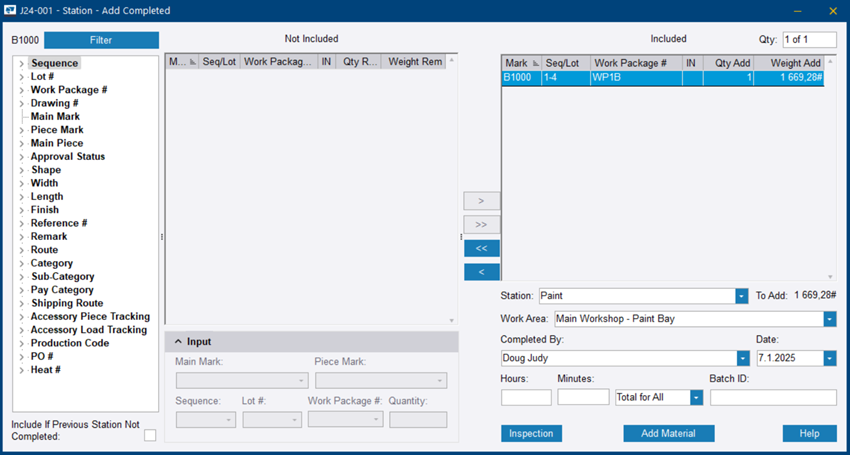The width and height of the screenshot is (850, 455).
Task: Expand the Work Package # filter node
Action: point(20,90)
